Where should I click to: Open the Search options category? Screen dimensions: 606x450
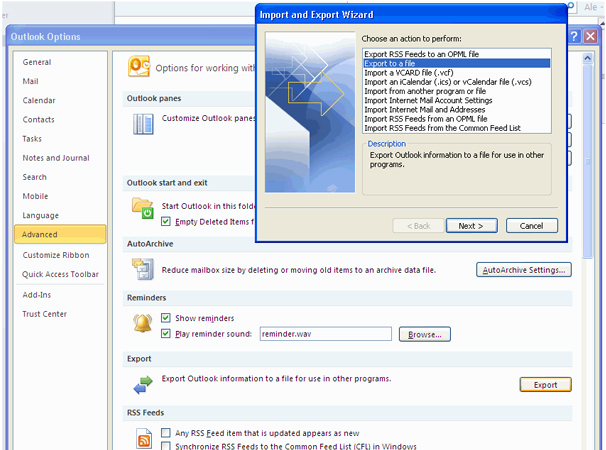coord(34,177)
